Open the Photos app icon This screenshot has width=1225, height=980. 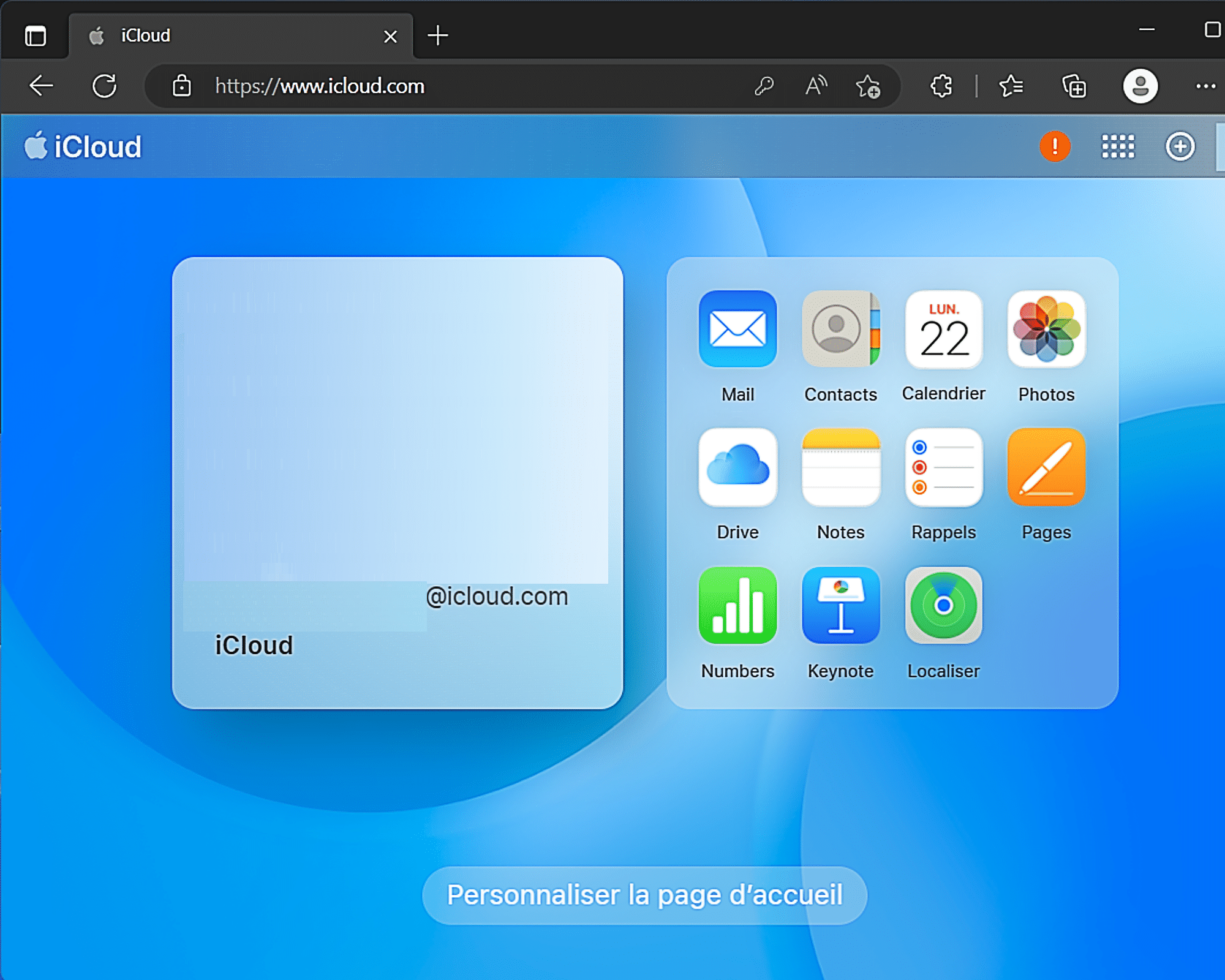coord(1046,329)
